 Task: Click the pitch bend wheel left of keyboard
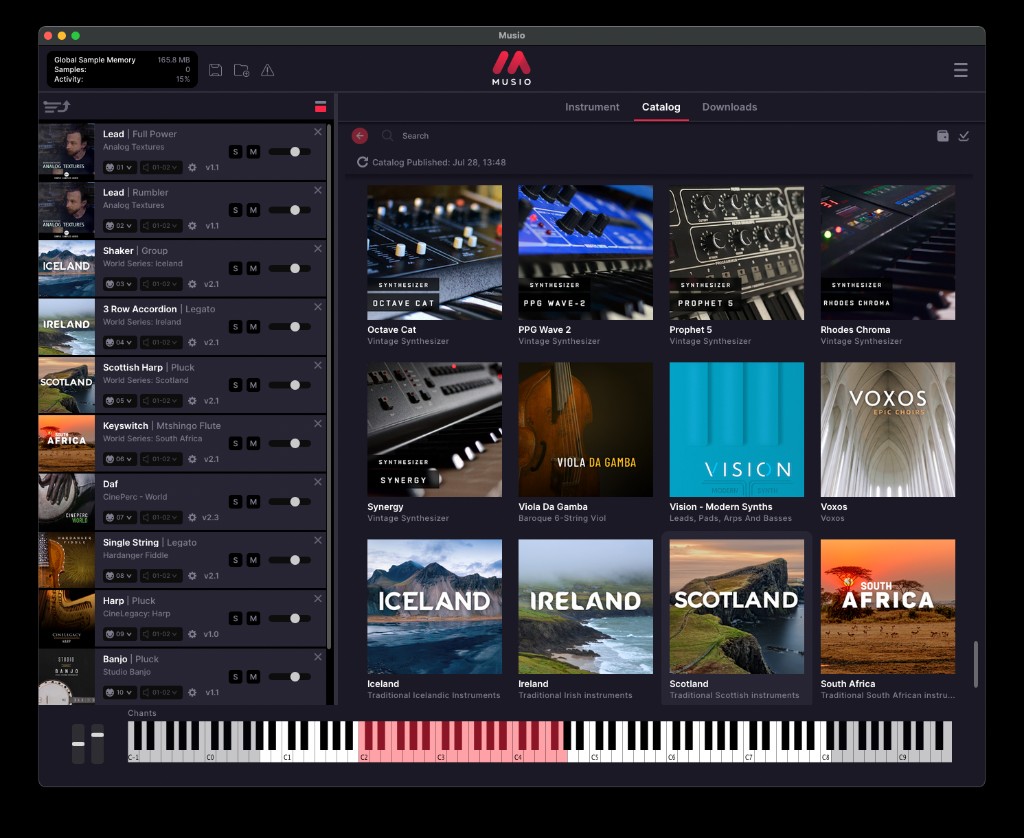coord(78,743)
